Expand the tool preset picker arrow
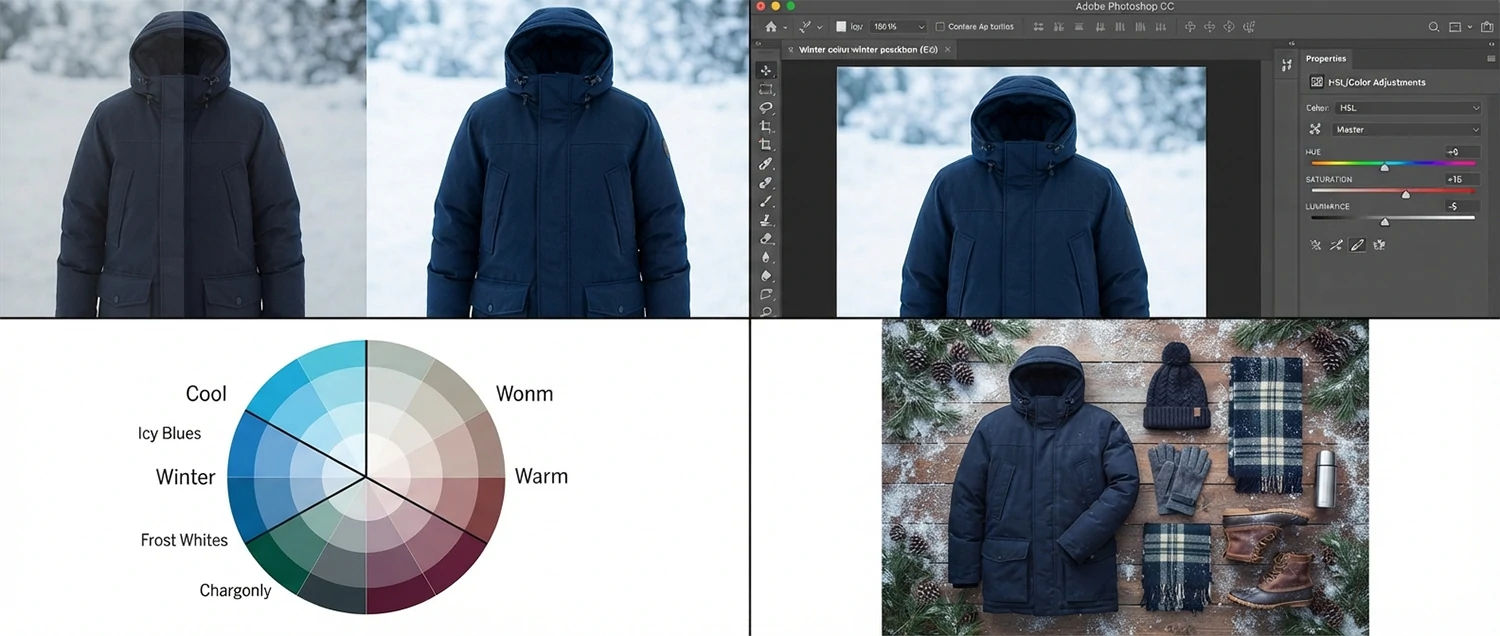The height and width of the screenshot is (636, 1500). (x=820, y=27)
